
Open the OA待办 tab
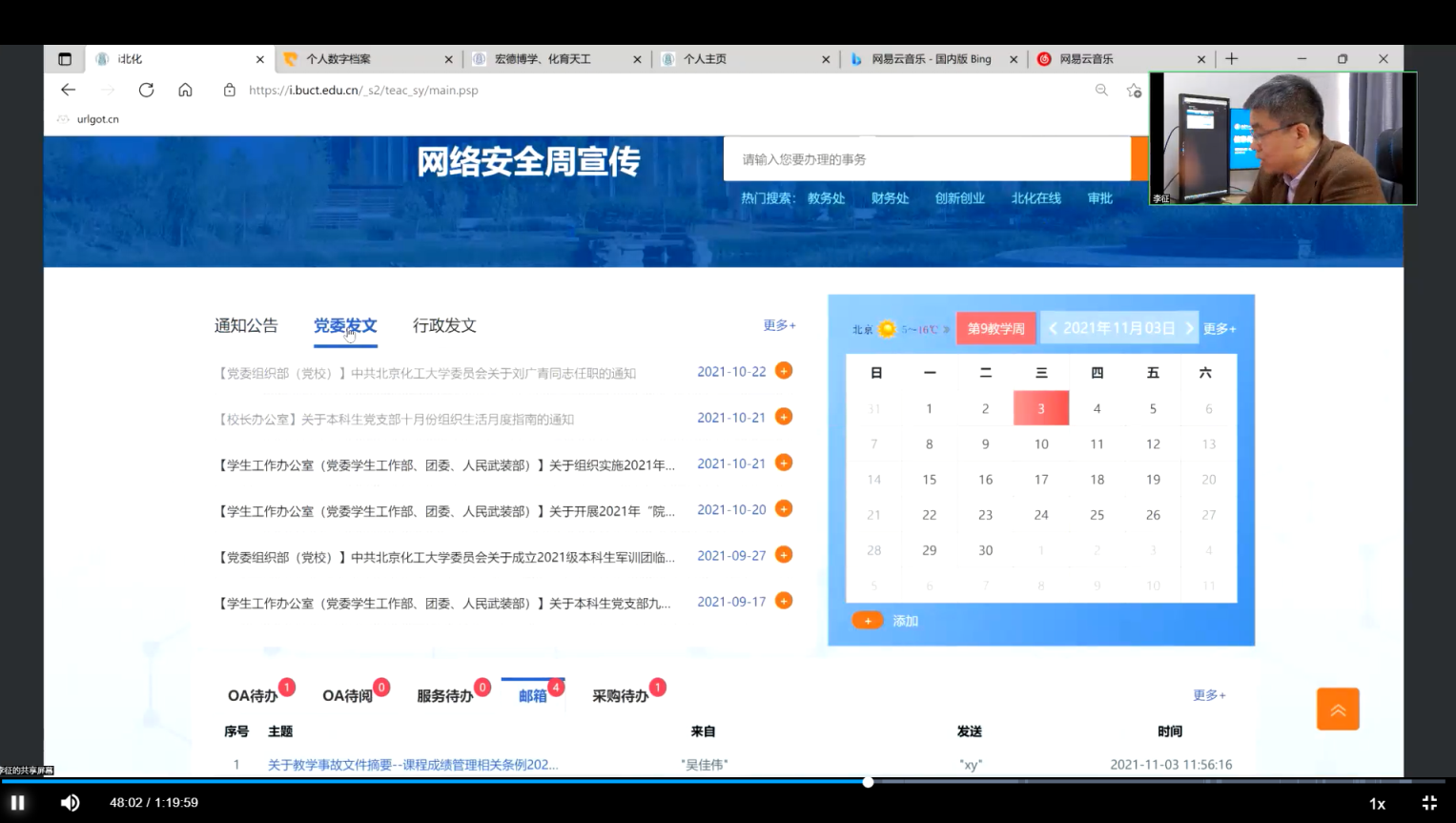pos(253,695)
